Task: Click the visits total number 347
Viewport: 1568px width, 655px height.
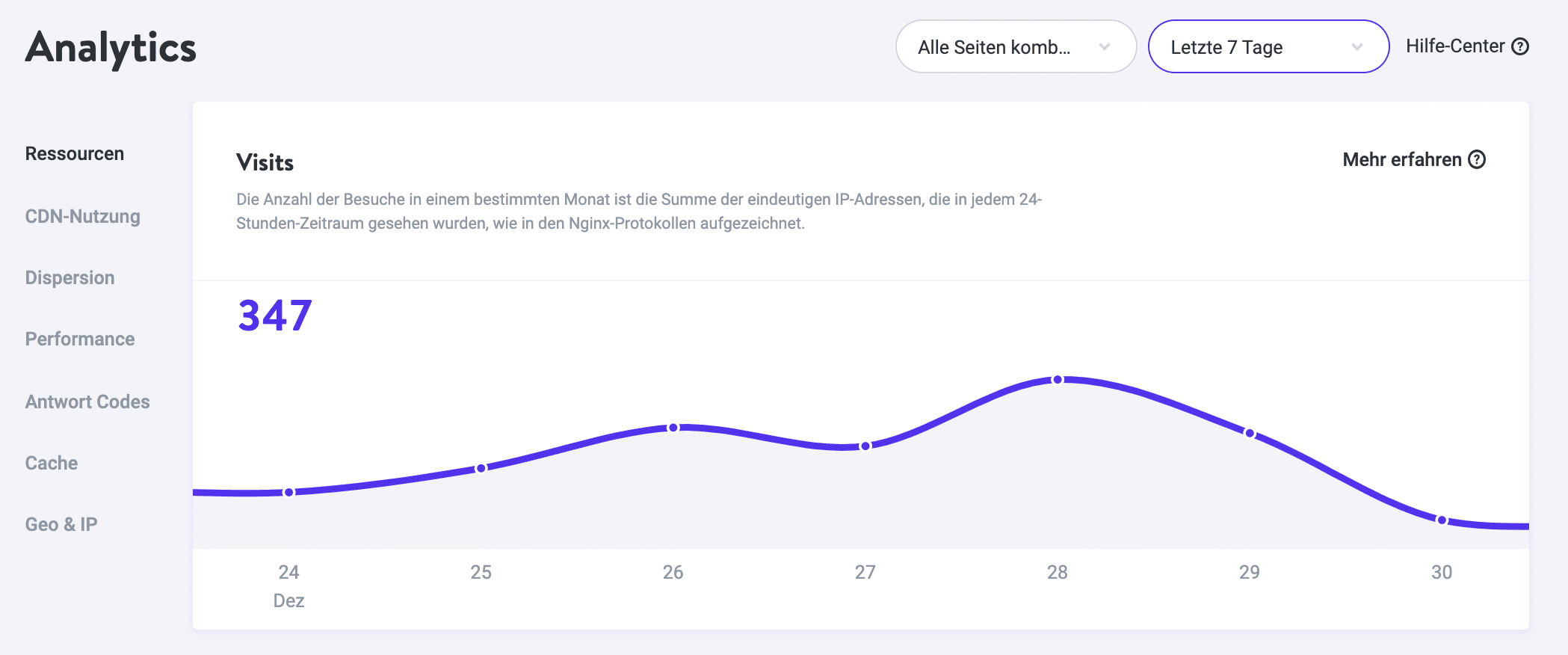Action: click(x=274, y=315)
